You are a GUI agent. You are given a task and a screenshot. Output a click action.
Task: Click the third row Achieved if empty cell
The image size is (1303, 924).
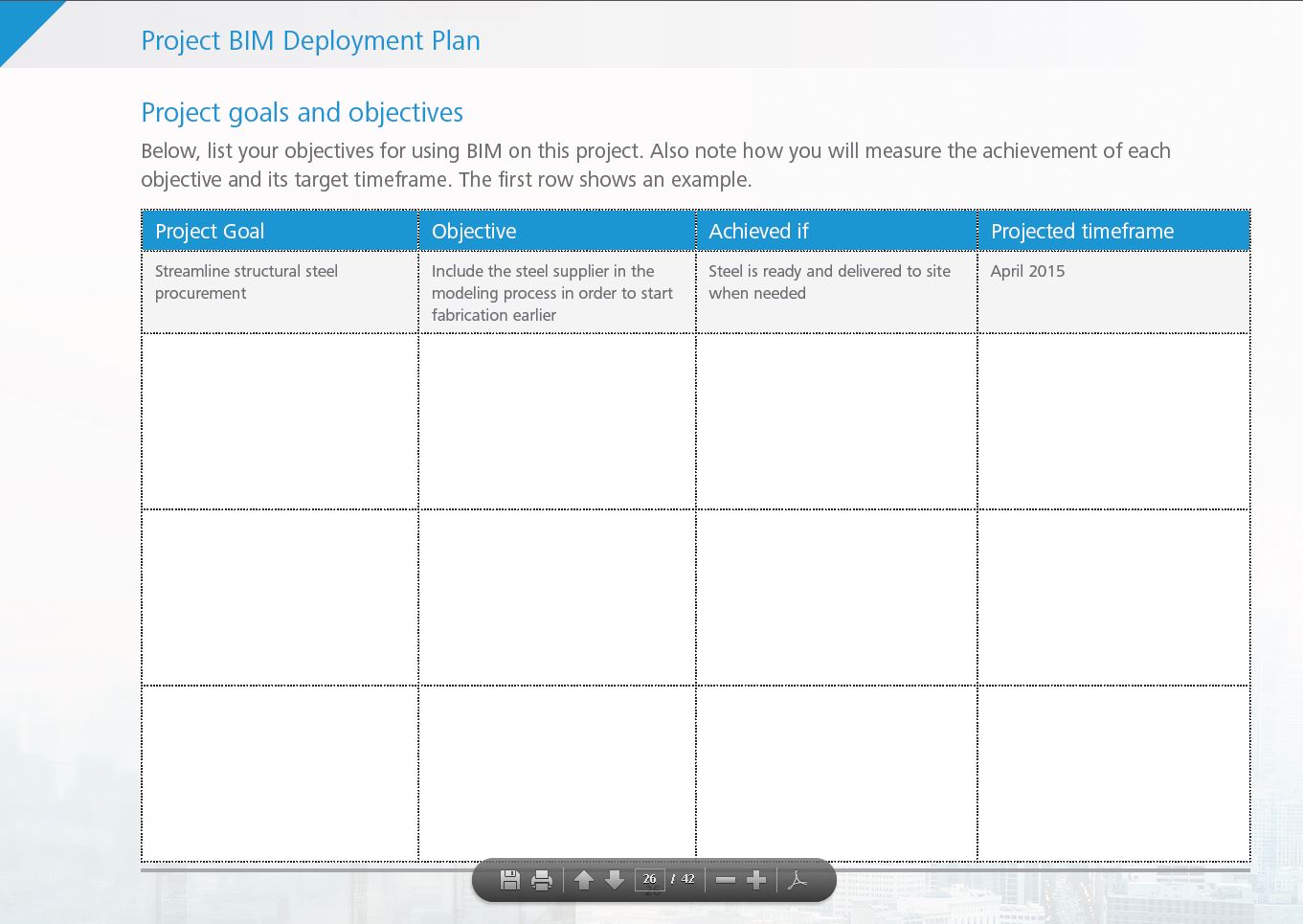pos(837,597)
